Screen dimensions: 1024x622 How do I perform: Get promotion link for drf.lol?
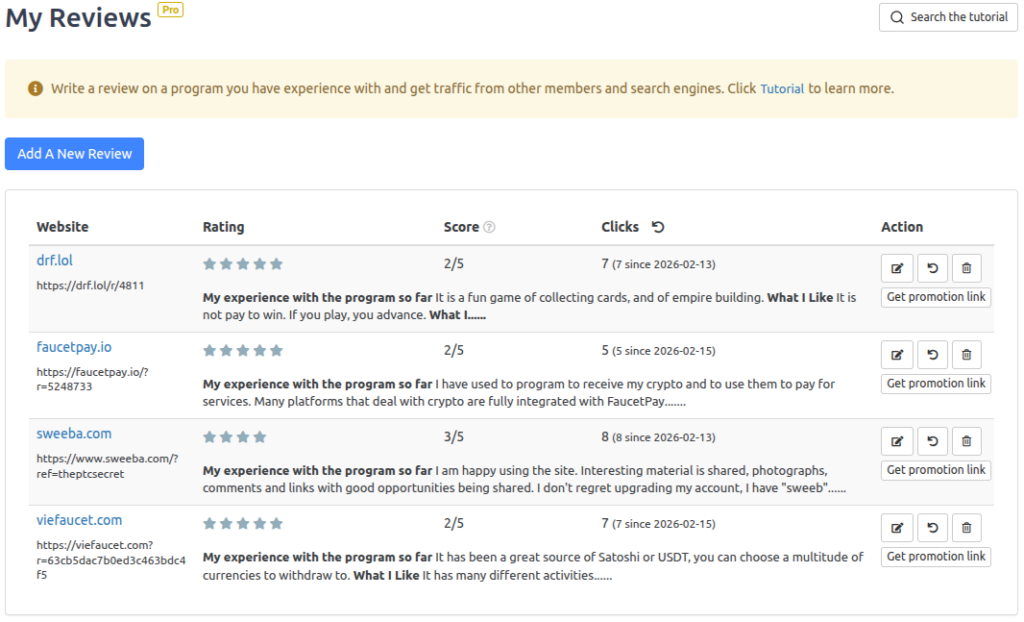point(935,297)
